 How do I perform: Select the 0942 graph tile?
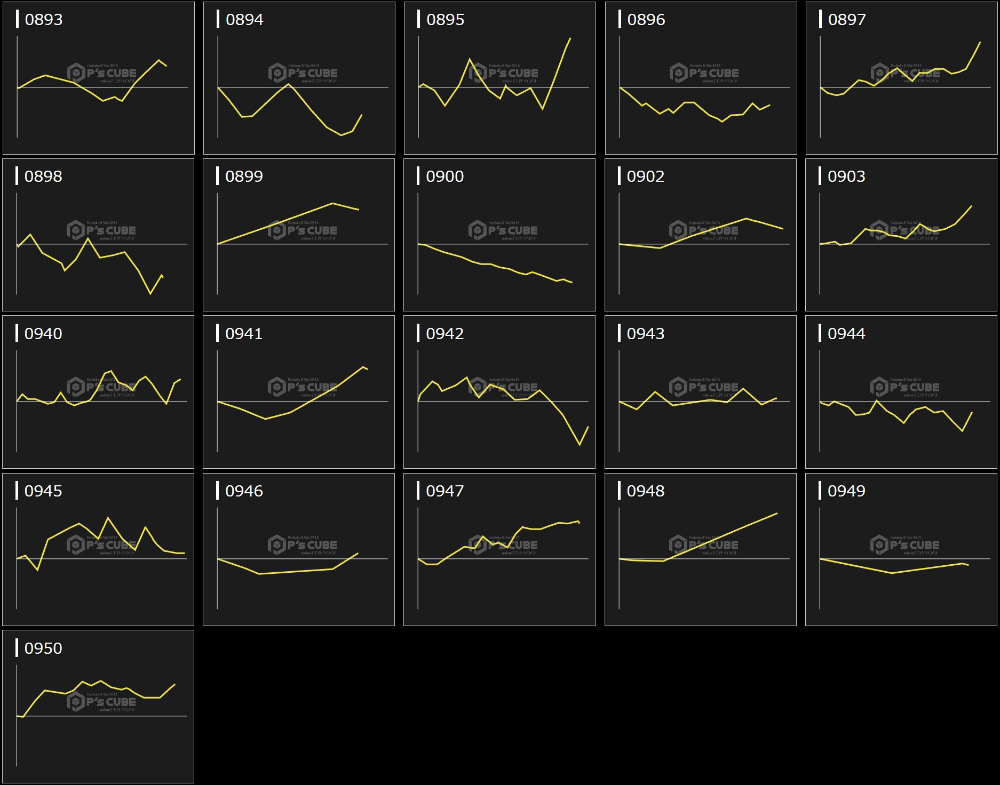point(500,392)
